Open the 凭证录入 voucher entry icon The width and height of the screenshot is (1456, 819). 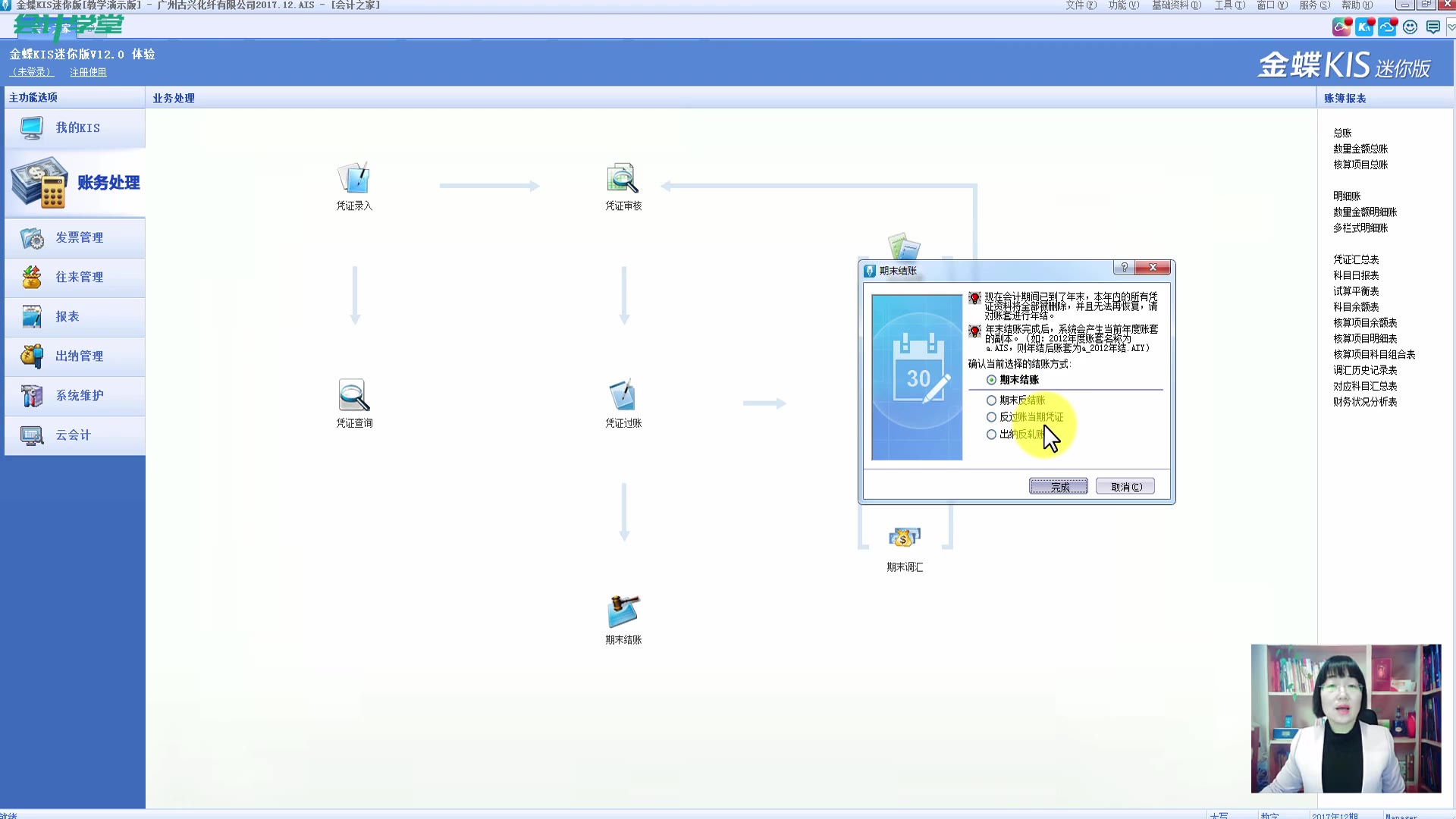[x=354, y=178]
